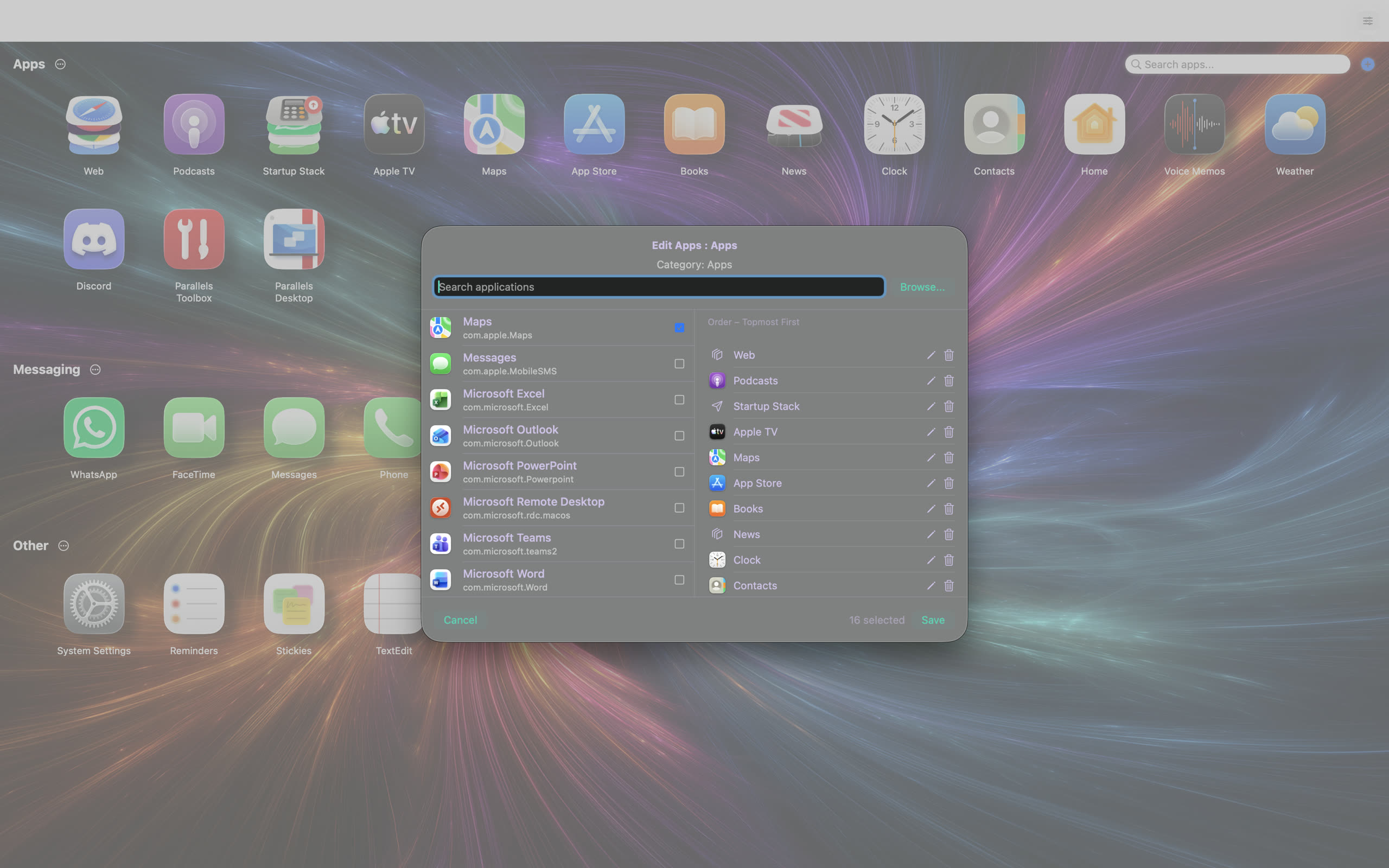Remove Books with trash icon
This screenshot has height=868, width=1389.
949,509
